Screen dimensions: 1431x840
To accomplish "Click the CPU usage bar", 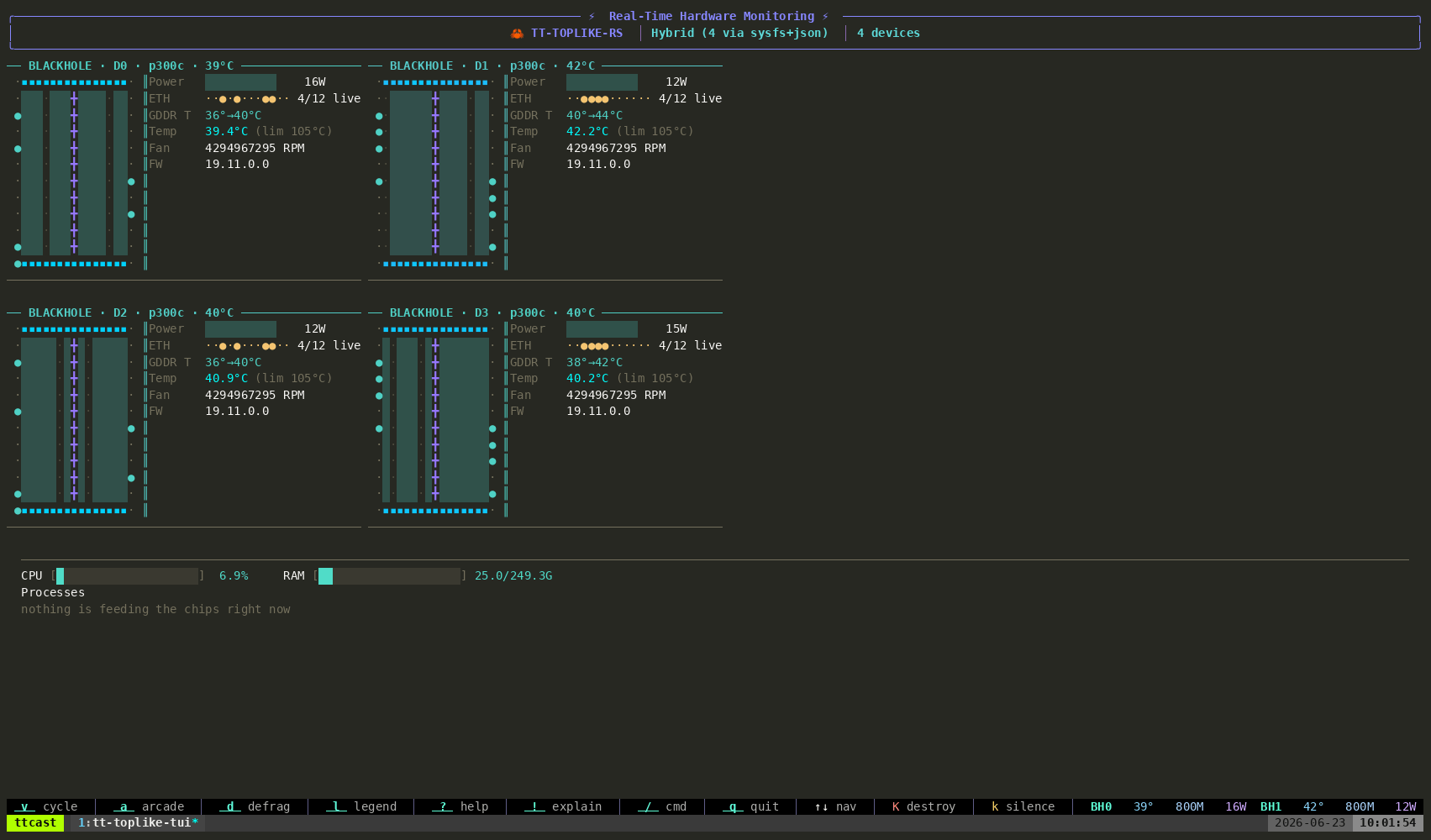I will tap(127, 576).
